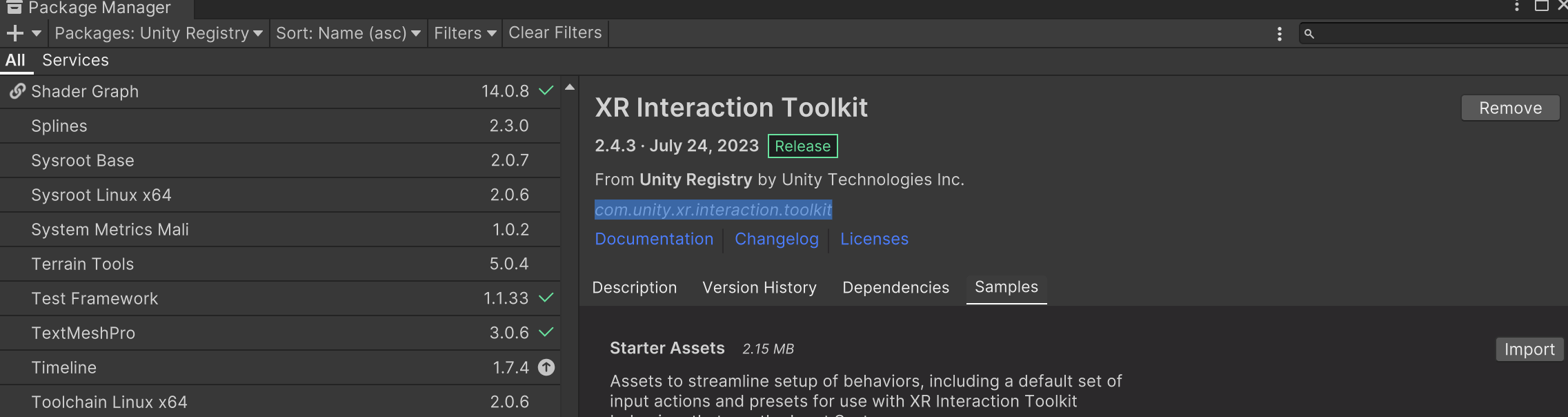Select the TextMeshPro package

tap(280, 333)
